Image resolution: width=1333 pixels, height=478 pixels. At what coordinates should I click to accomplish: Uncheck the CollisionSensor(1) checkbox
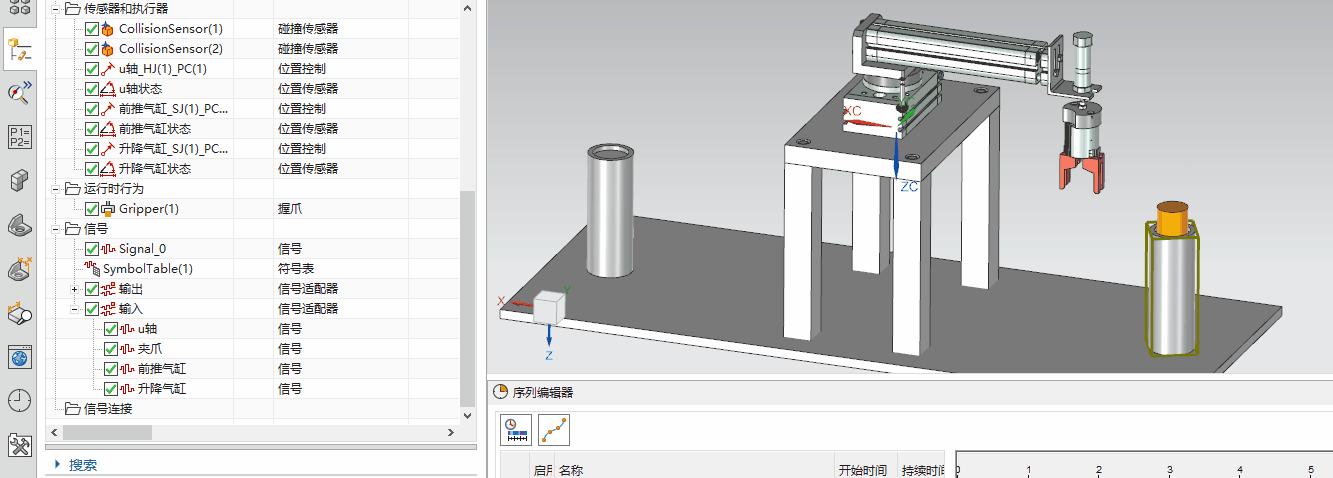(92, 29)
